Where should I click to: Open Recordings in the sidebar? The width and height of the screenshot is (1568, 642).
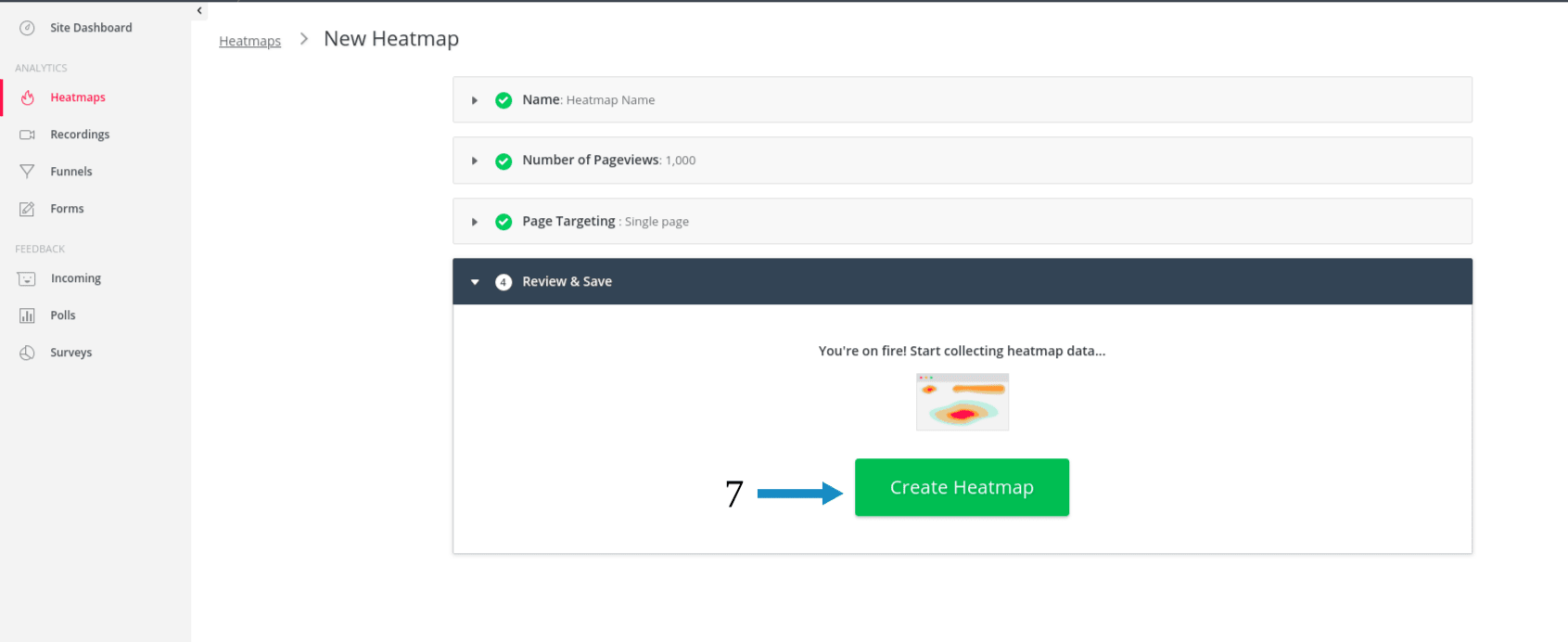coord(80,135)
